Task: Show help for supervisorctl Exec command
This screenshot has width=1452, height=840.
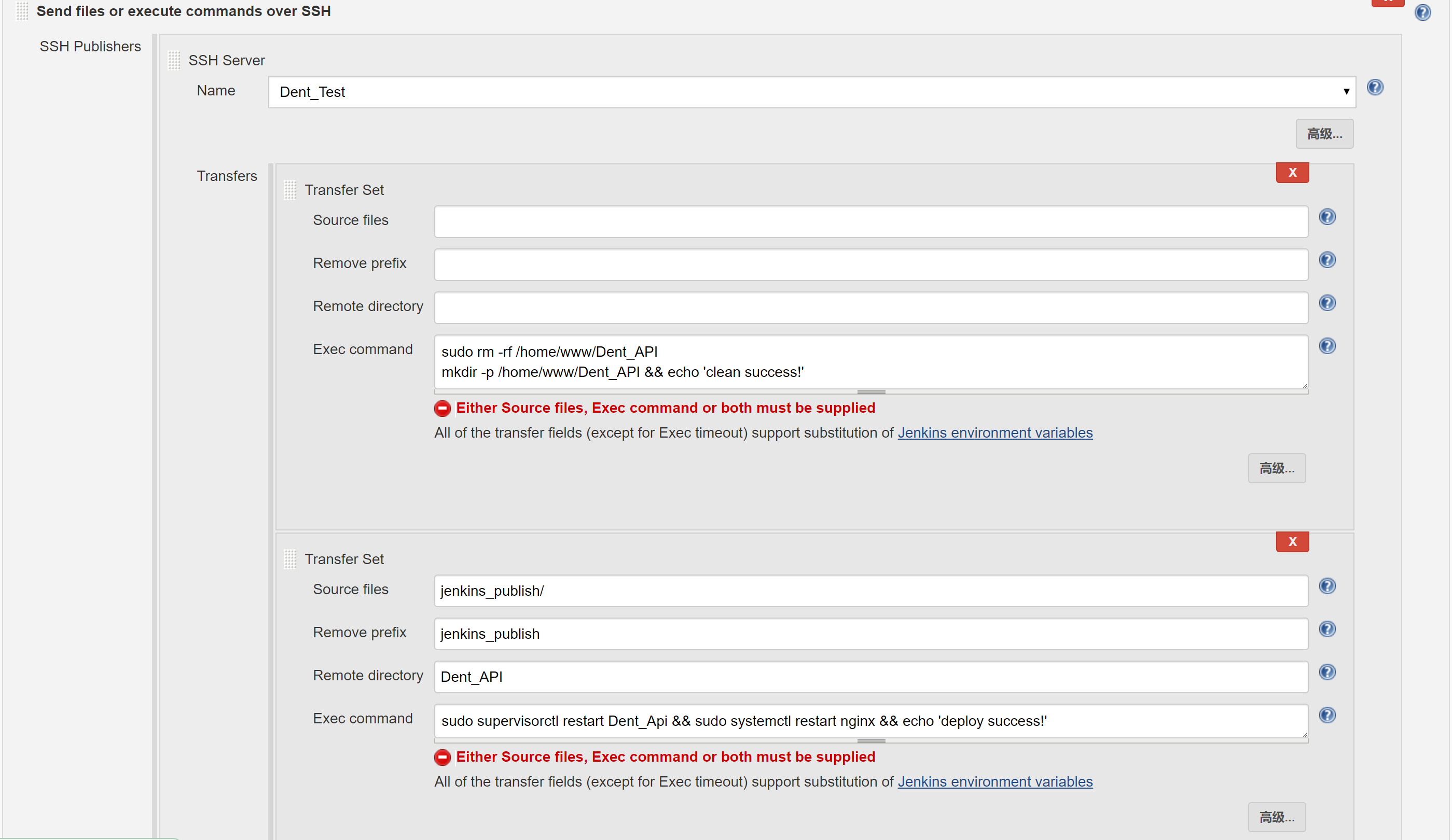Action: point(1327,716)
